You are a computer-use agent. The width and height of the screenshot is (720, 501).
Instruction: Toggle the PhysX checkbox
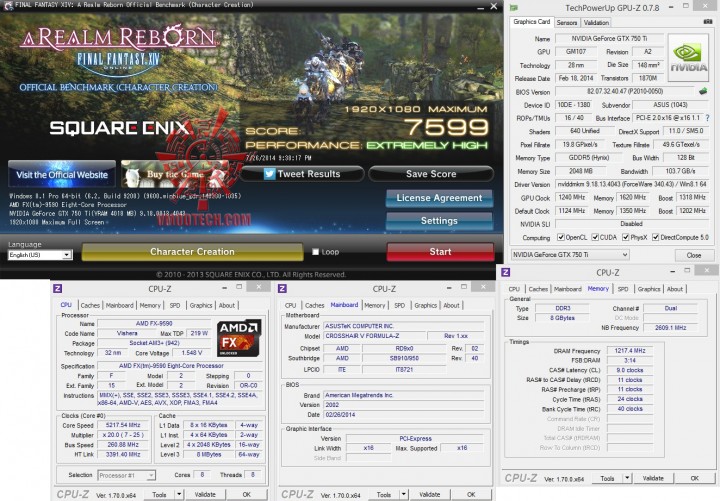pyautogui.click(x=625, y=237)
